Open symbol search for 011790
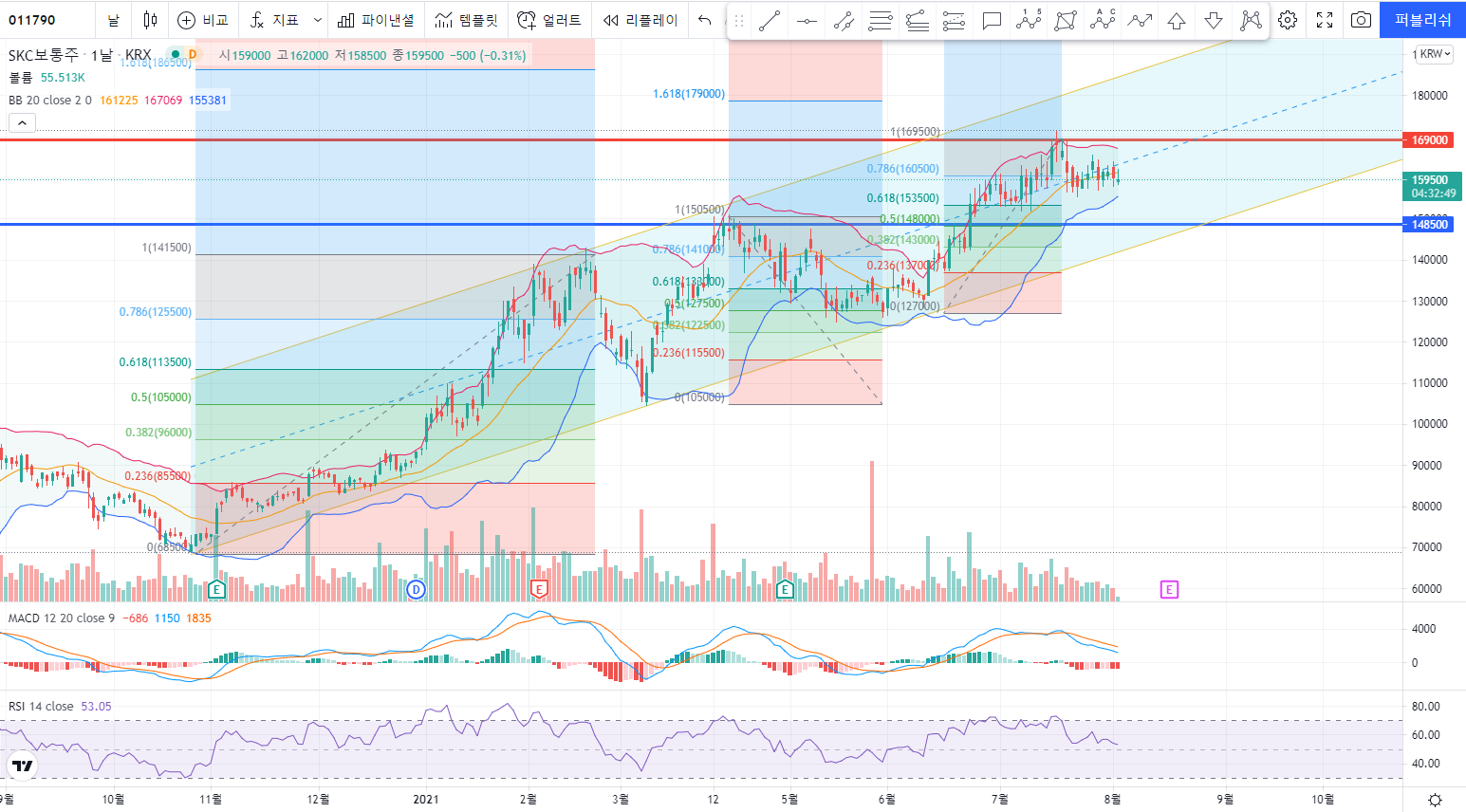 32,20
